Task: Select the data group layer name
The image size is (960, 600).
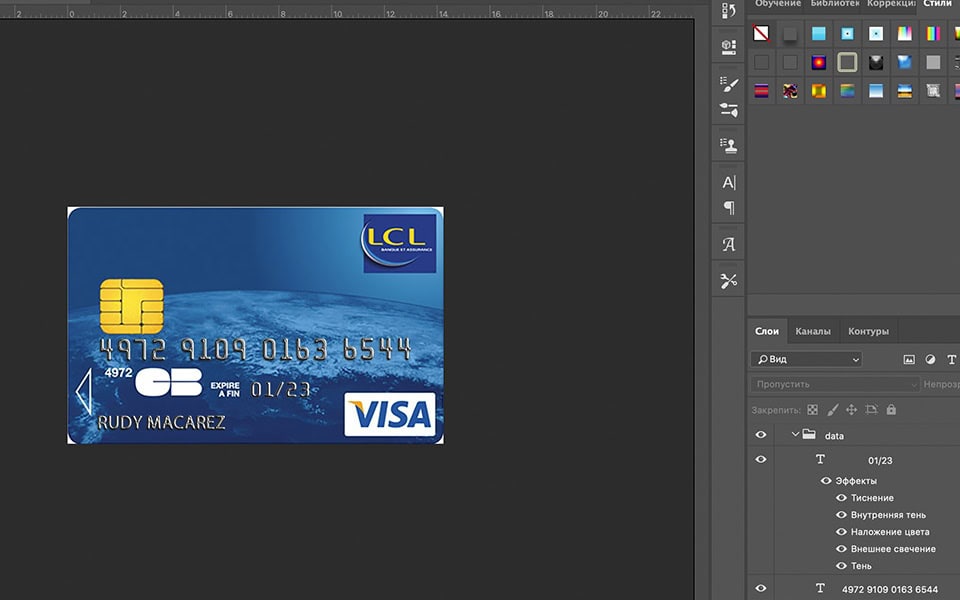Action: 834,436
